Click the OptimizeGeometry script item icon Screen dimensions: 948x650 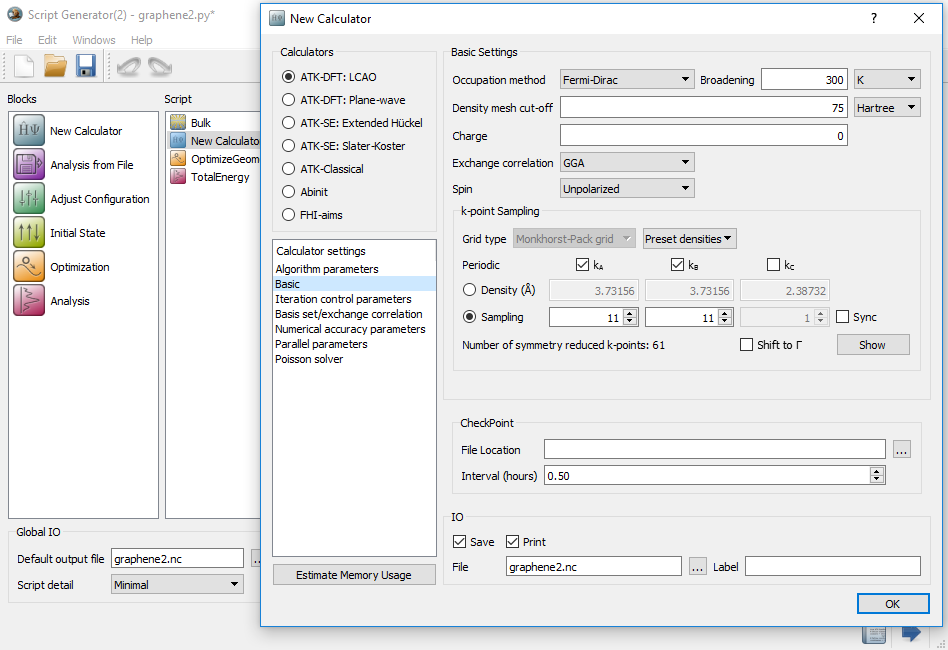click(x=178, y=158)
